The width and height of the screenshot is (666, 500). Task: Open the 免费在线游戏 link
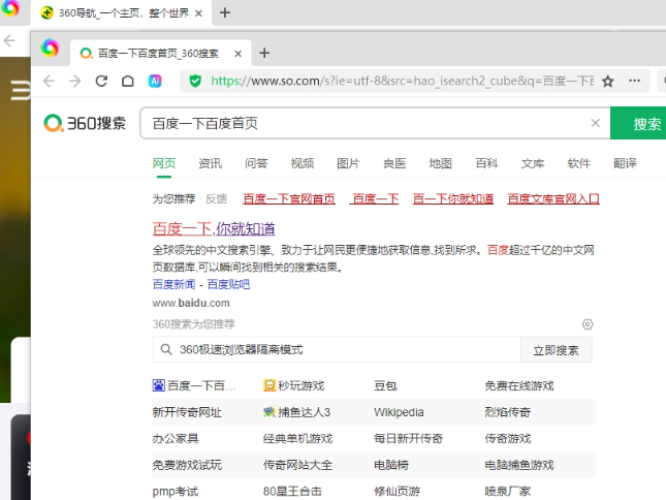(519, 386)
